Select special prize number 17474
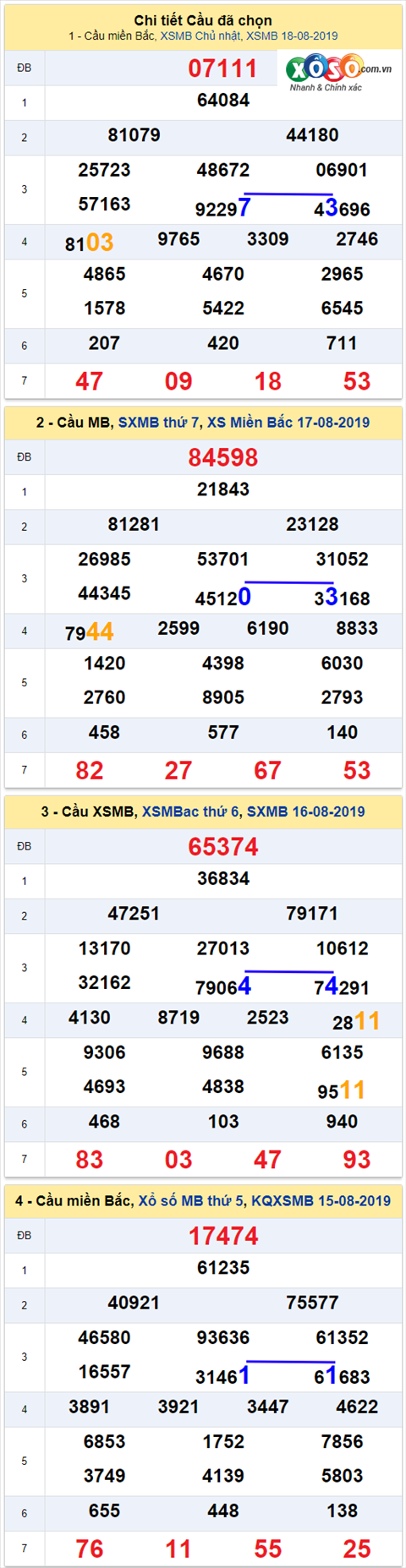Screen dimensions: 406x1568 tap(222, 1236)
